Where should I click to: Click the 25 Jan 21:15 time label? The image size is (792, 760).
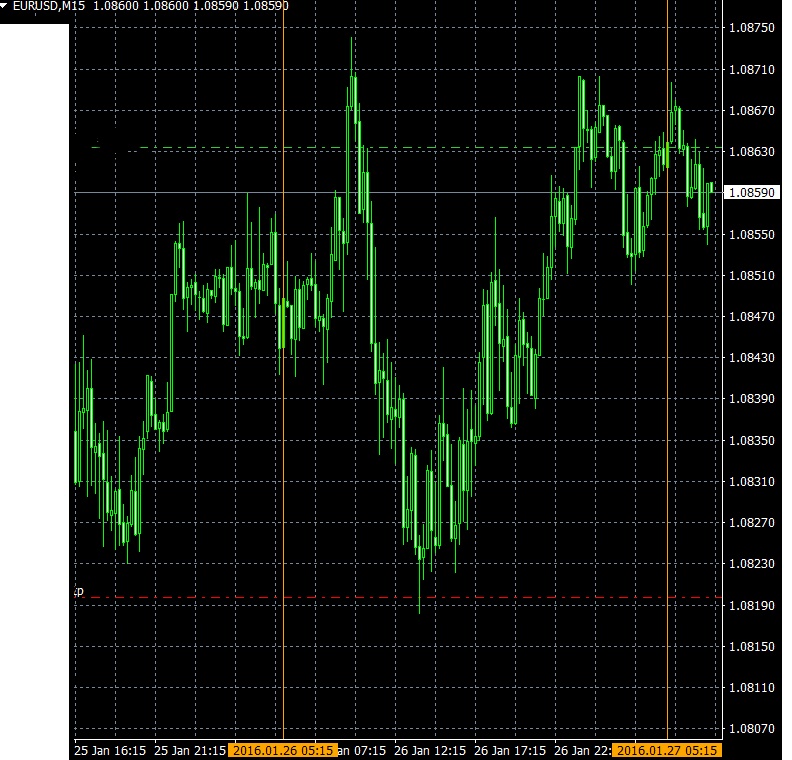(x=190, y=751)
